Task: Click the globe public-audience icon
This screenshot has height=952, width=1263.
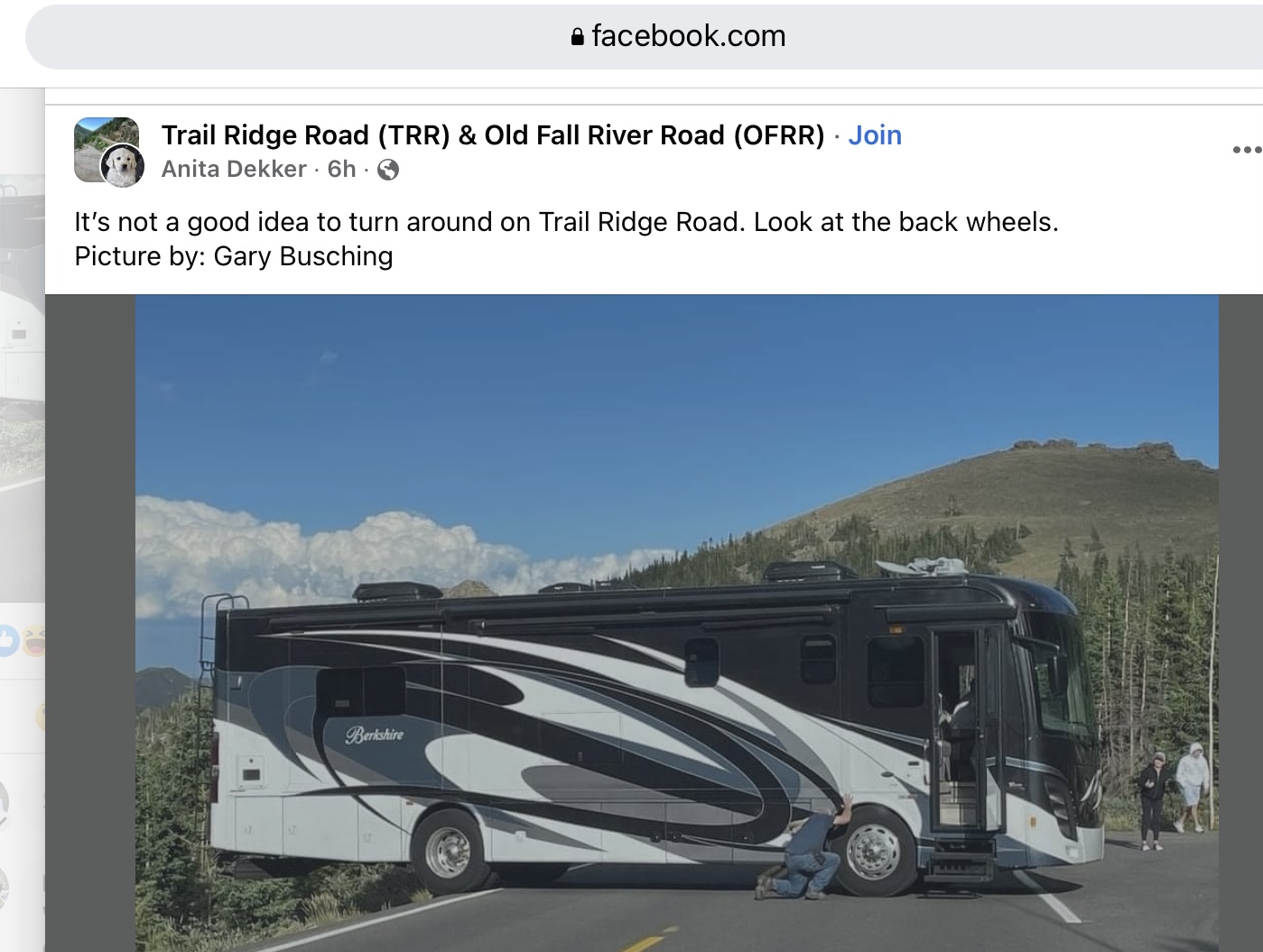Action: point(388,170)
